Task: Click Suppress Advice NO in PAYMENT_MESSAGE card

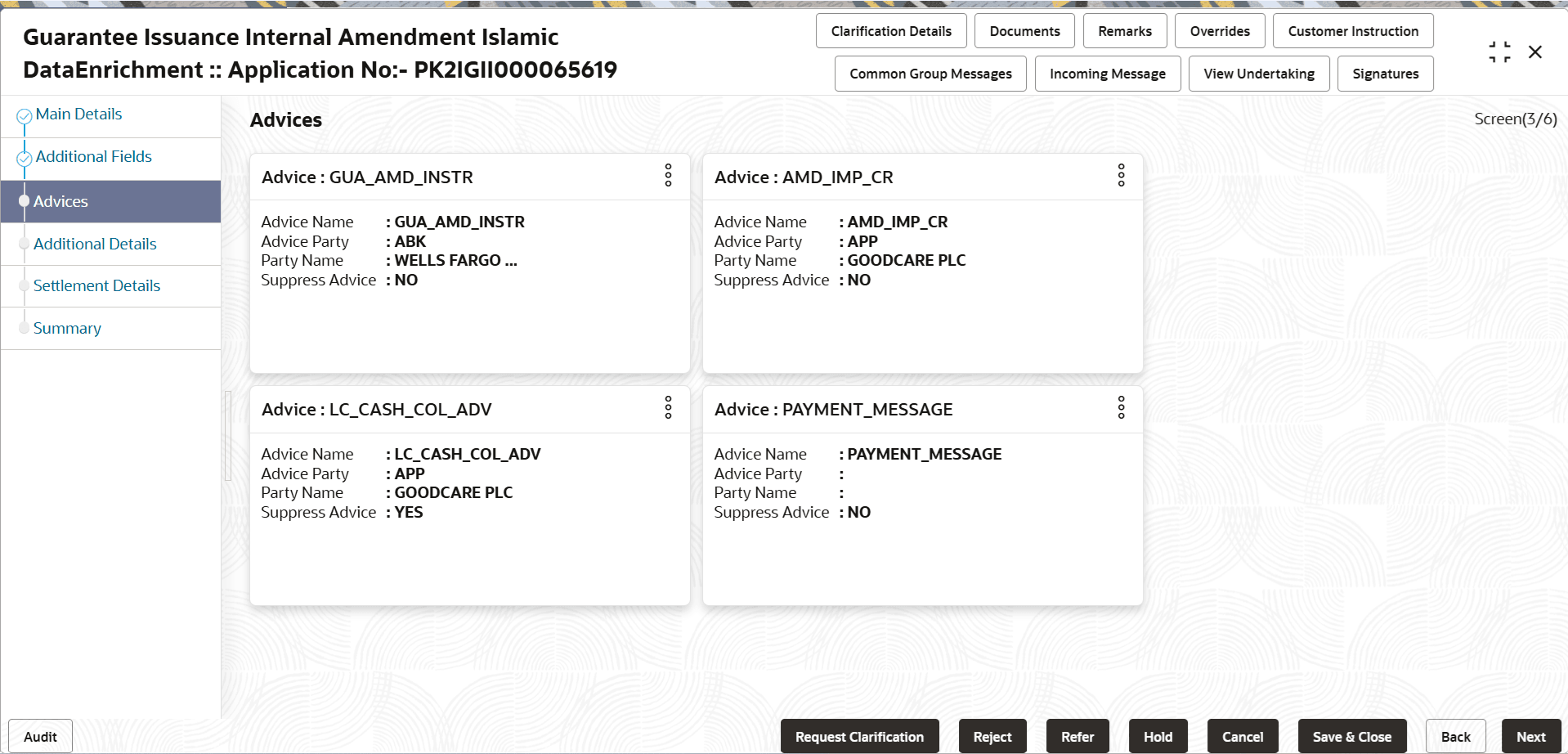Action: click(858, 513)
